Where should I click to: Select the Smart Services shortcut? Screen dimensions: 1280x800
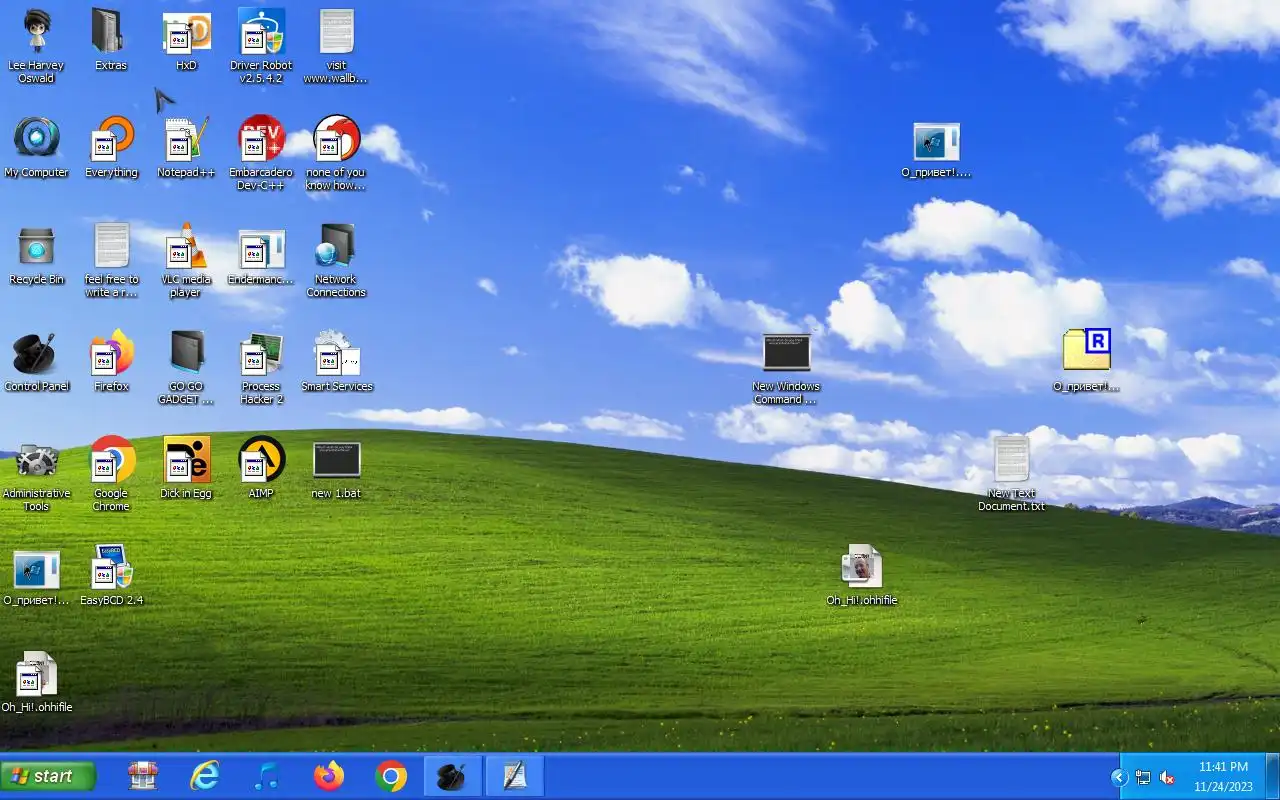pos(336,361)
